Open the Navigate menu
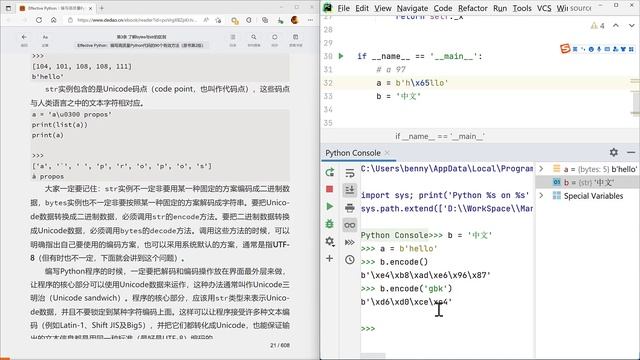This screenshot has width=640, height=360. click(412, 8)
